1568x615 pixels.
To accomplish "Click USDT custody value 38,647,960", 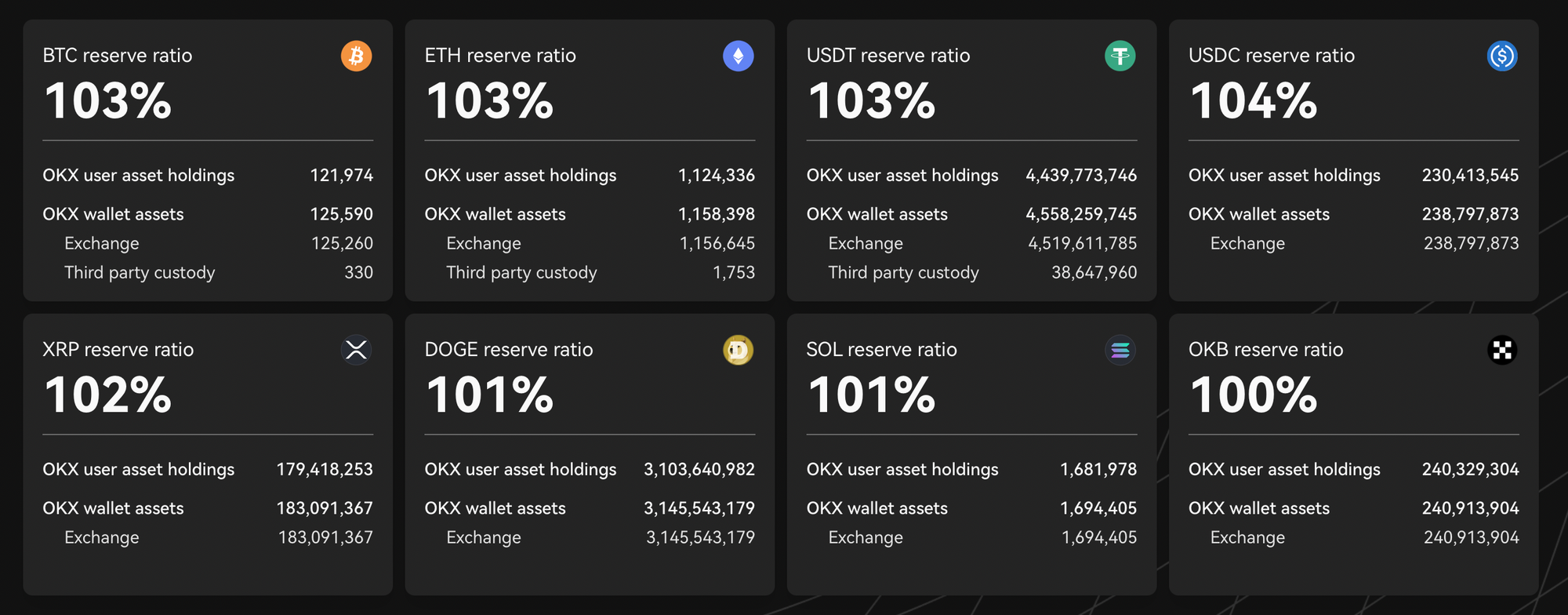I will pos(1094,272).
